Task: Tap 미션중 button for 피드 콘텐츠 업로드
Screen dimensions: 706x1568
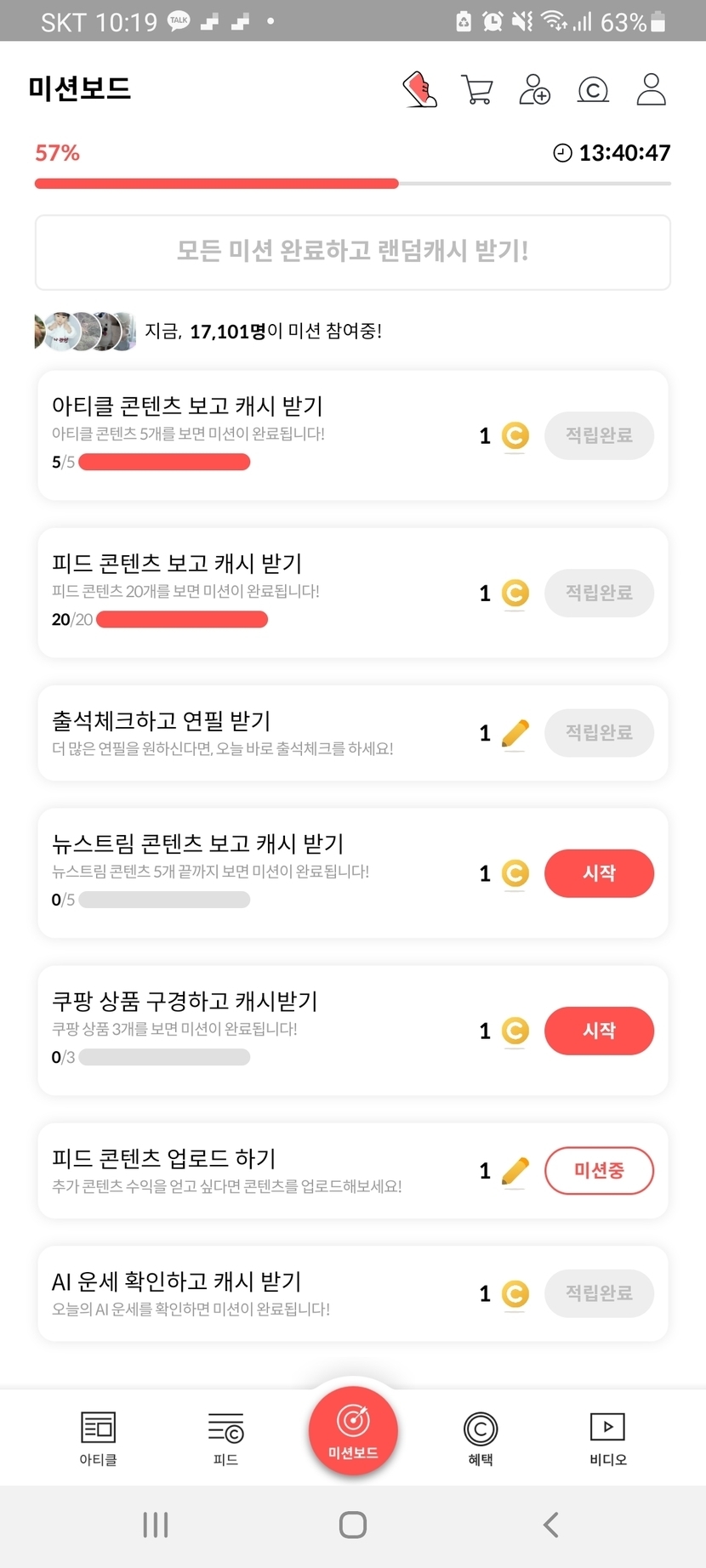Action: click(x=599, y=1171)
